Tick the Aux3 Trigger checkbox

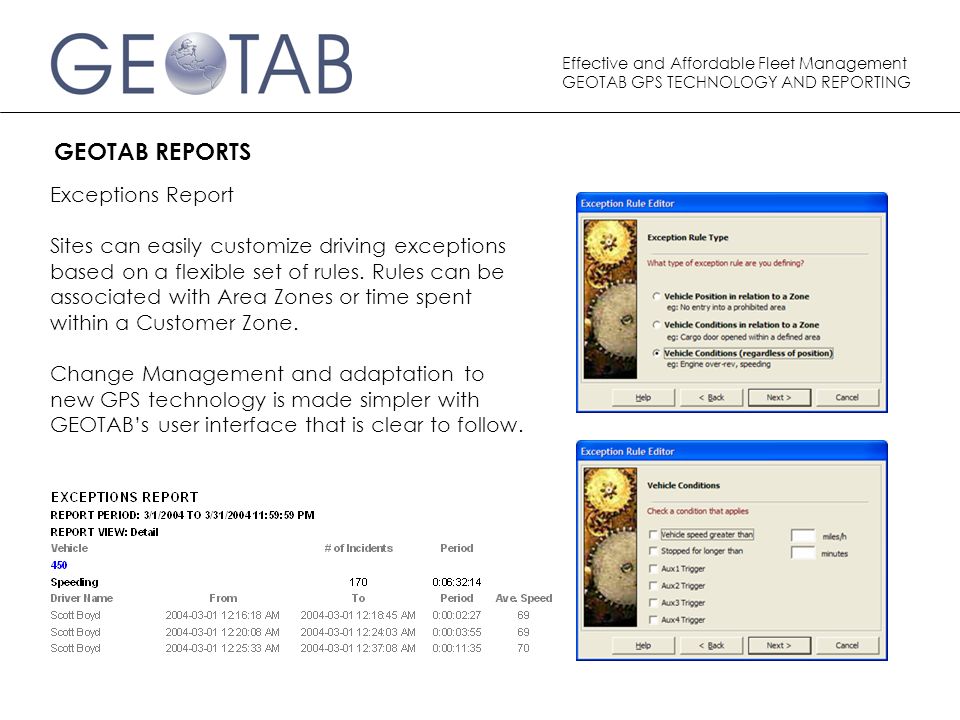pos(653,603)
